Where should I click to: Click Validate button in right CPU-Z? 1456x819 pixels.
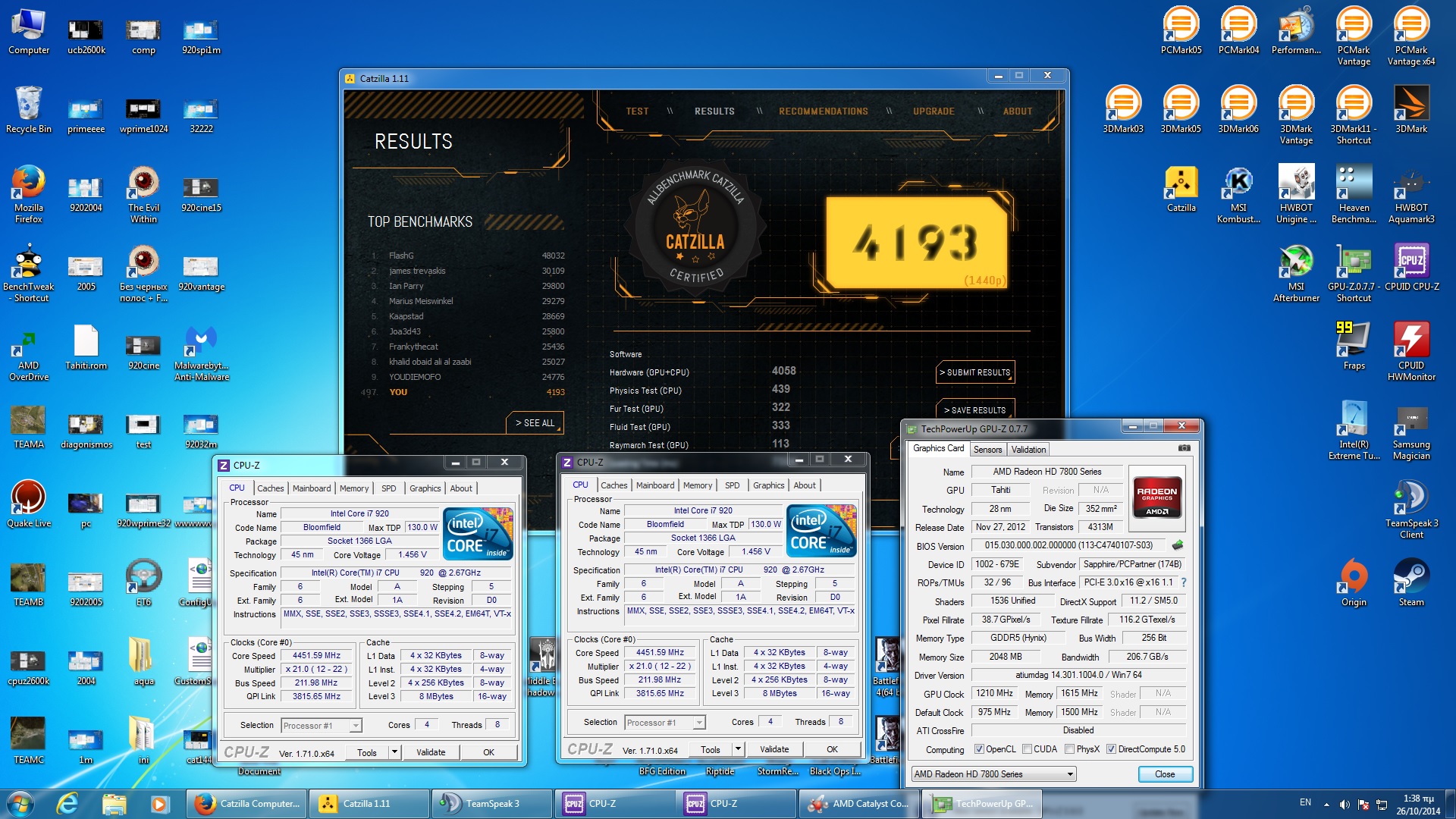tap(774, 749)
